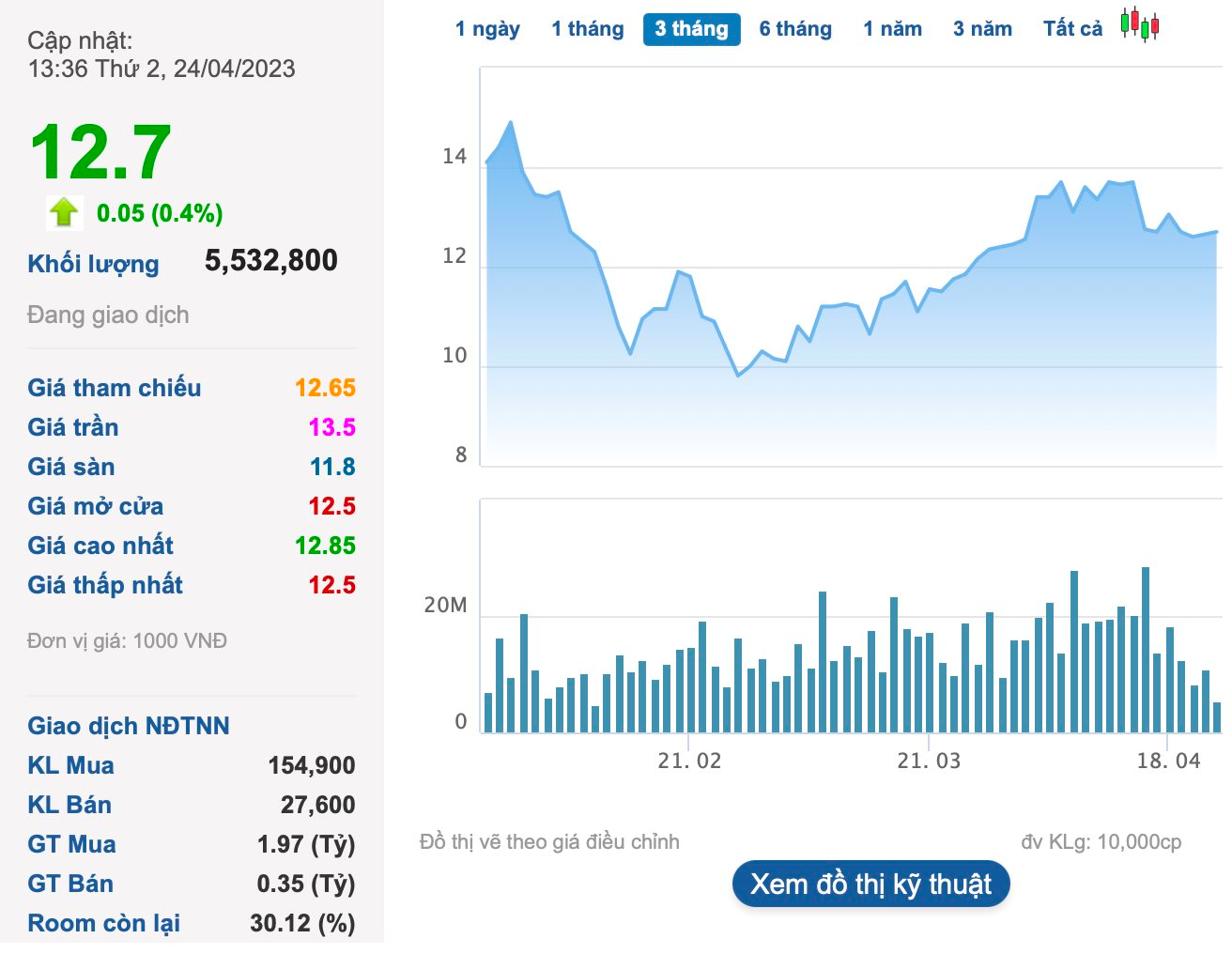Click the 20M volume axis label
1232x954 pixels.
point(445,606)
